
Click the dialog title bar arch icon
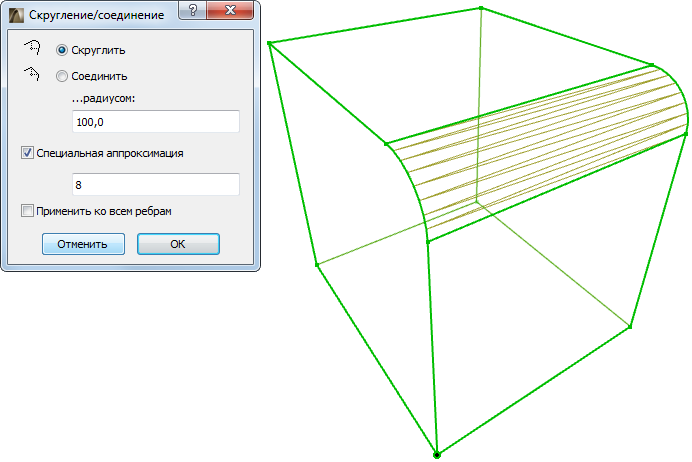coord(16,15)
